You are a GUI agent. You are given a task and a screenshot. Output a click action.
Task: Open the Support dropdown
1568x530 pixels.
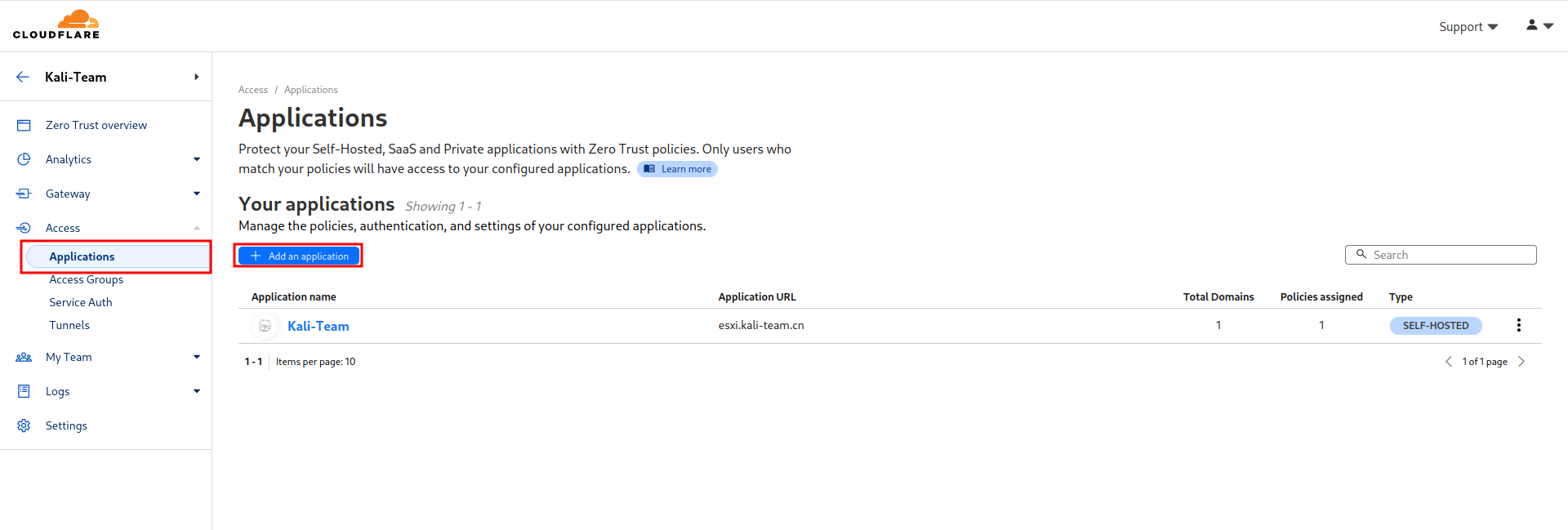(x=1468, y=26)
